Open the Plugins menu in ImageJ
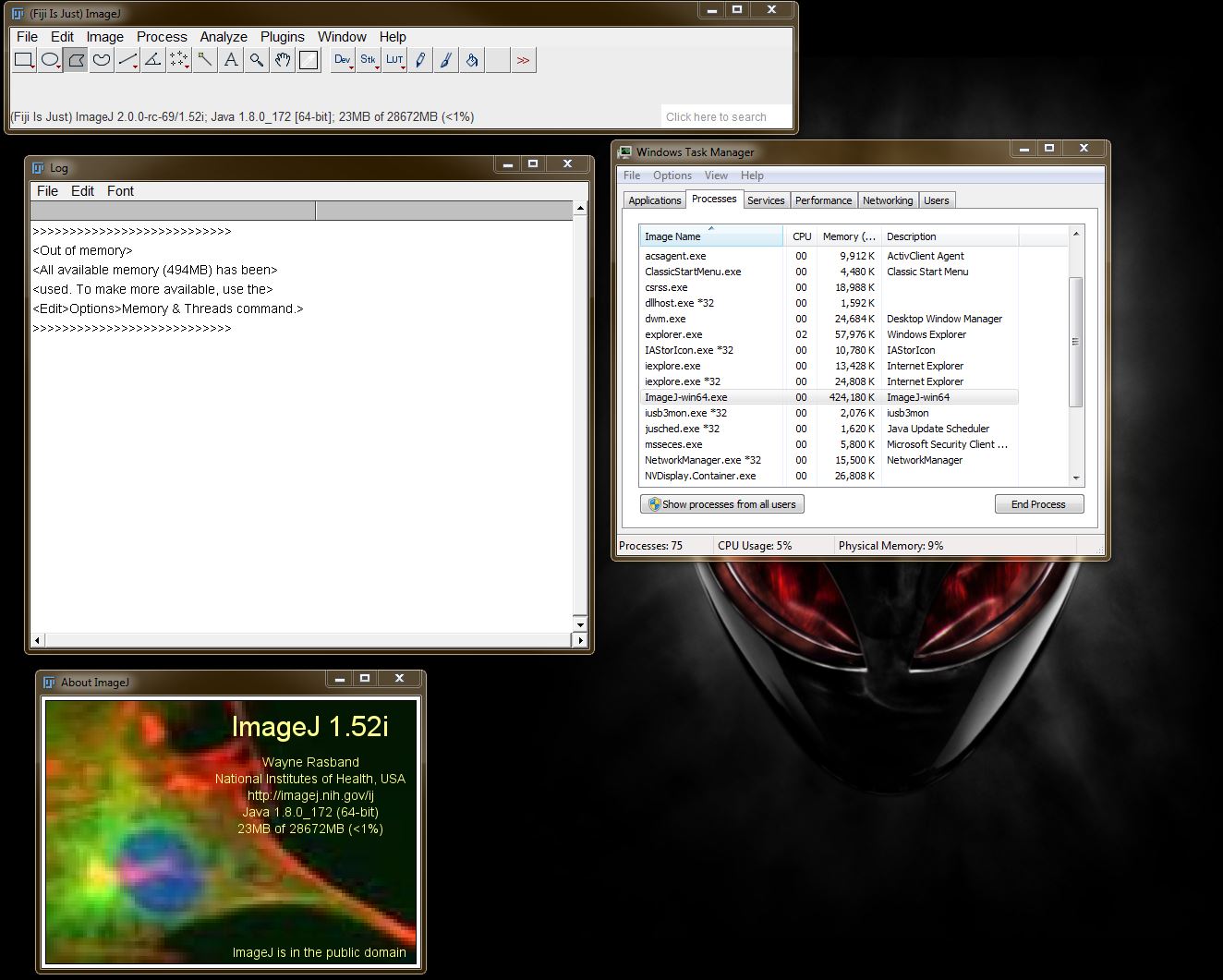This screenshot has width=1223, height=980. [282, 37]
